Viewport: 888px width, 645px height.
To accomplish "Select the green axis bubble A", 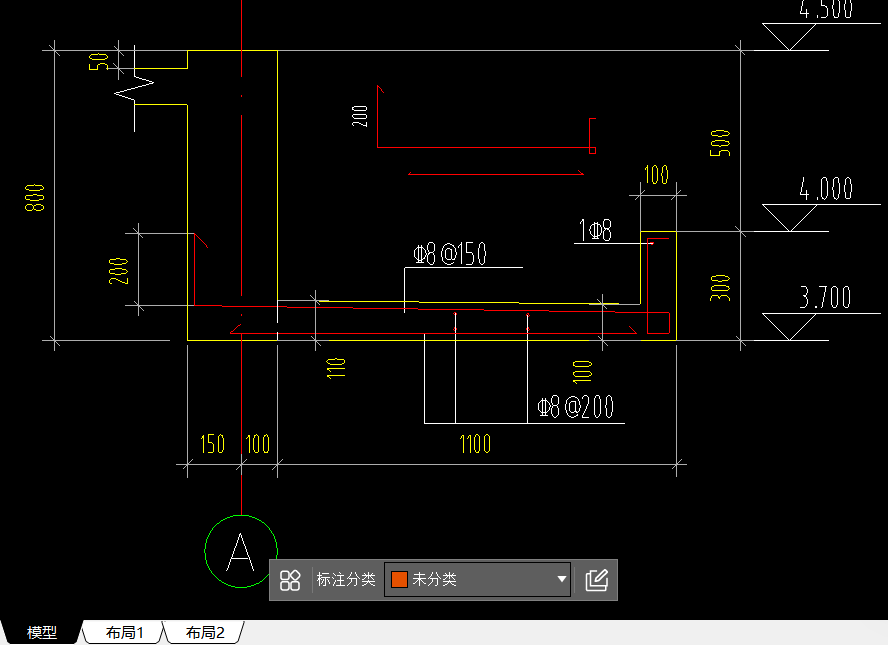I will [241, 551].
